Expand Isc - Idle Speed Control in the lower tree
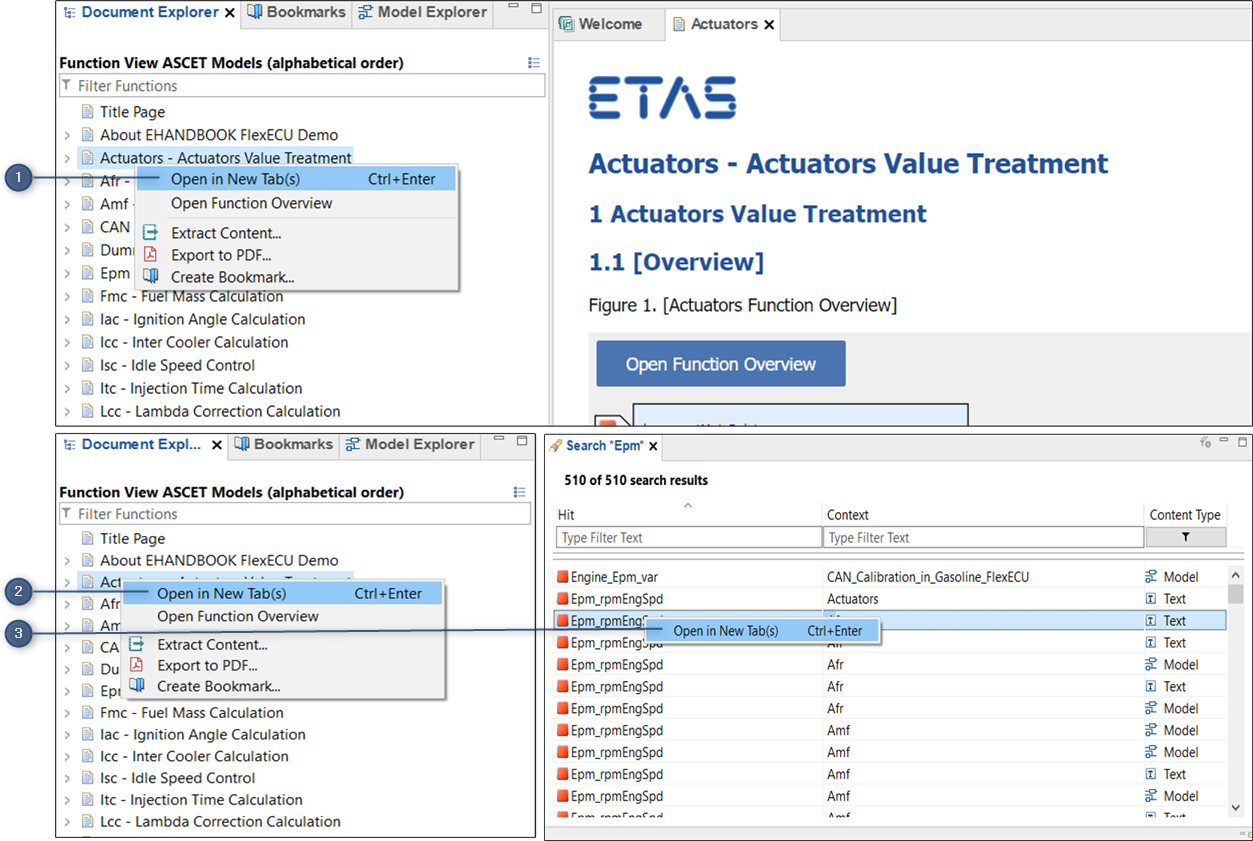 pyautogui.click(x=67, y=778)
